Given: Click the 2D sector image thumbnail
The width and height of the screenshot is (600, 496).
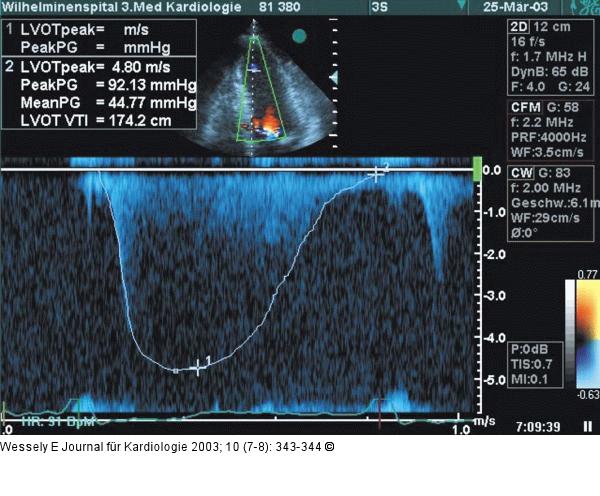Looking at the screenshot, I should (260, 88).
